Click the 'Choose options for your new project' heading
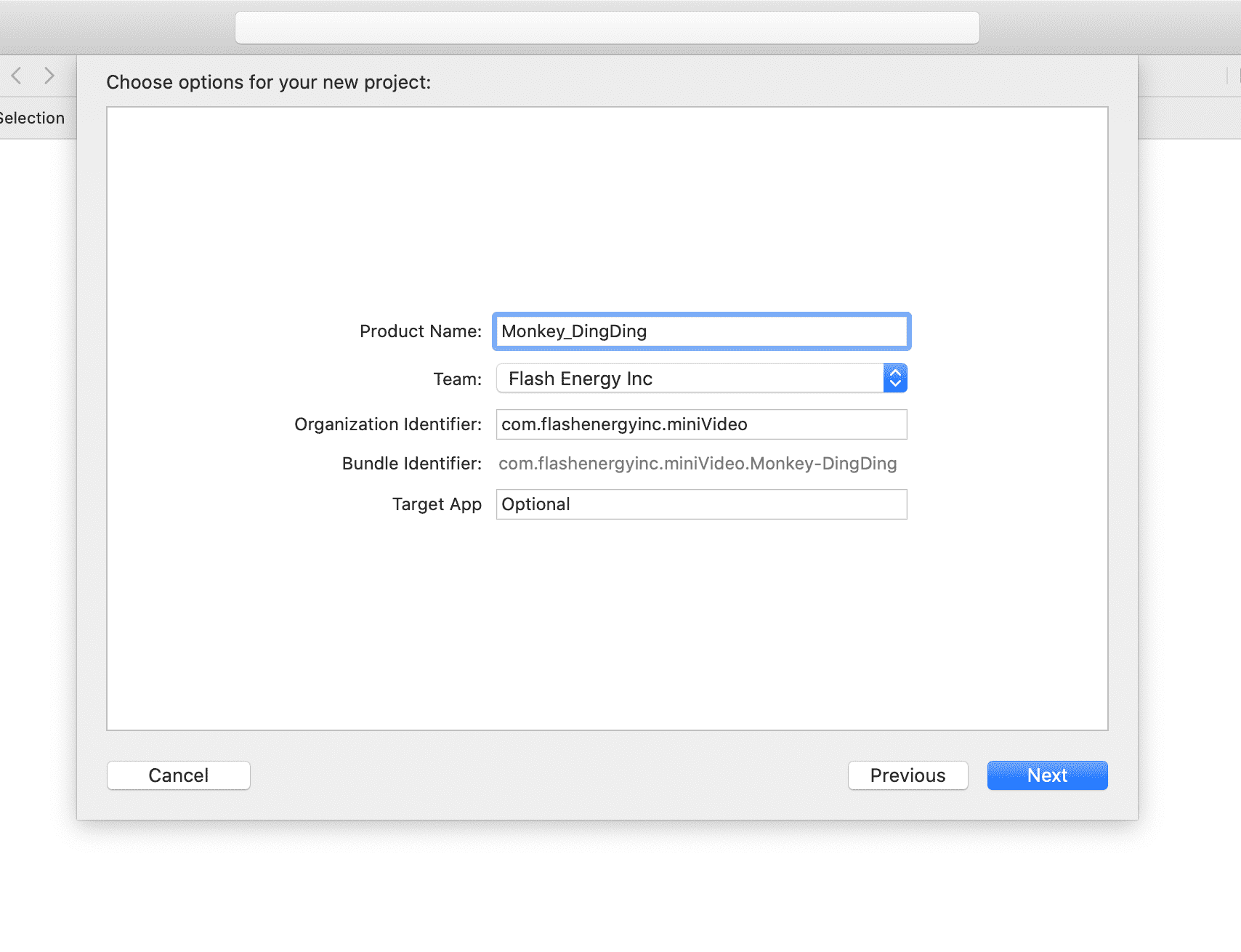 click(269, 82)
